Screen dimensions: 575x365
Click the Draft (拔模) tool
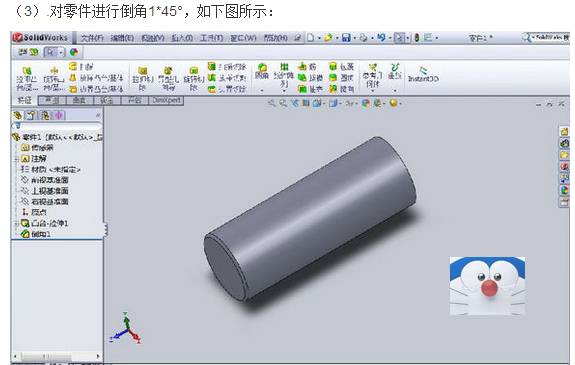311,78
